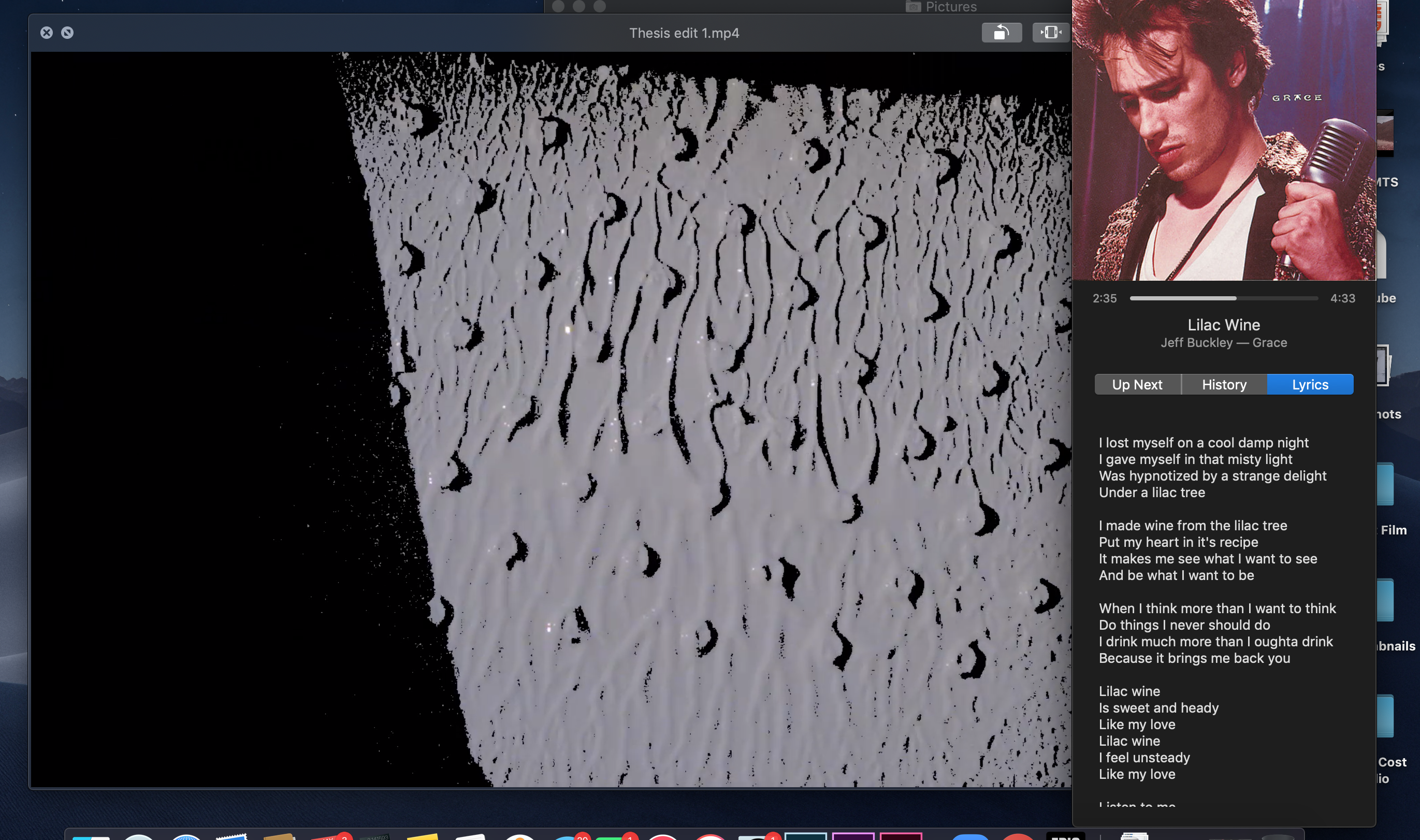This screenshot has height=840, width=1420.
Task: Click the 2:35 elapsed time label
Action: (x=1104, y=298)
